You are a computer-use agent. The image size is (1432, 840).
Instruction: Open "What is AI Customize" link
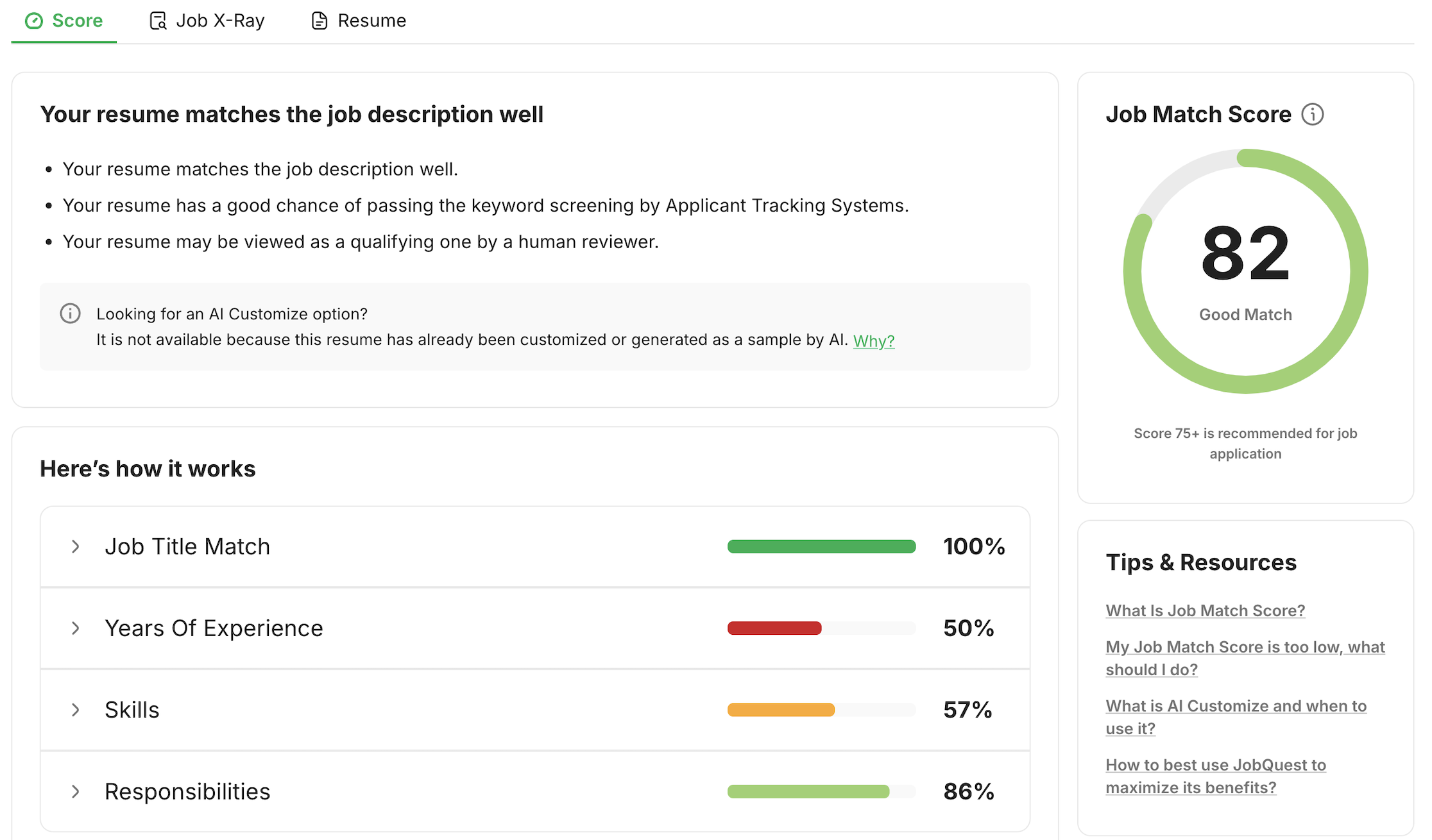(x=1236, y=717)
